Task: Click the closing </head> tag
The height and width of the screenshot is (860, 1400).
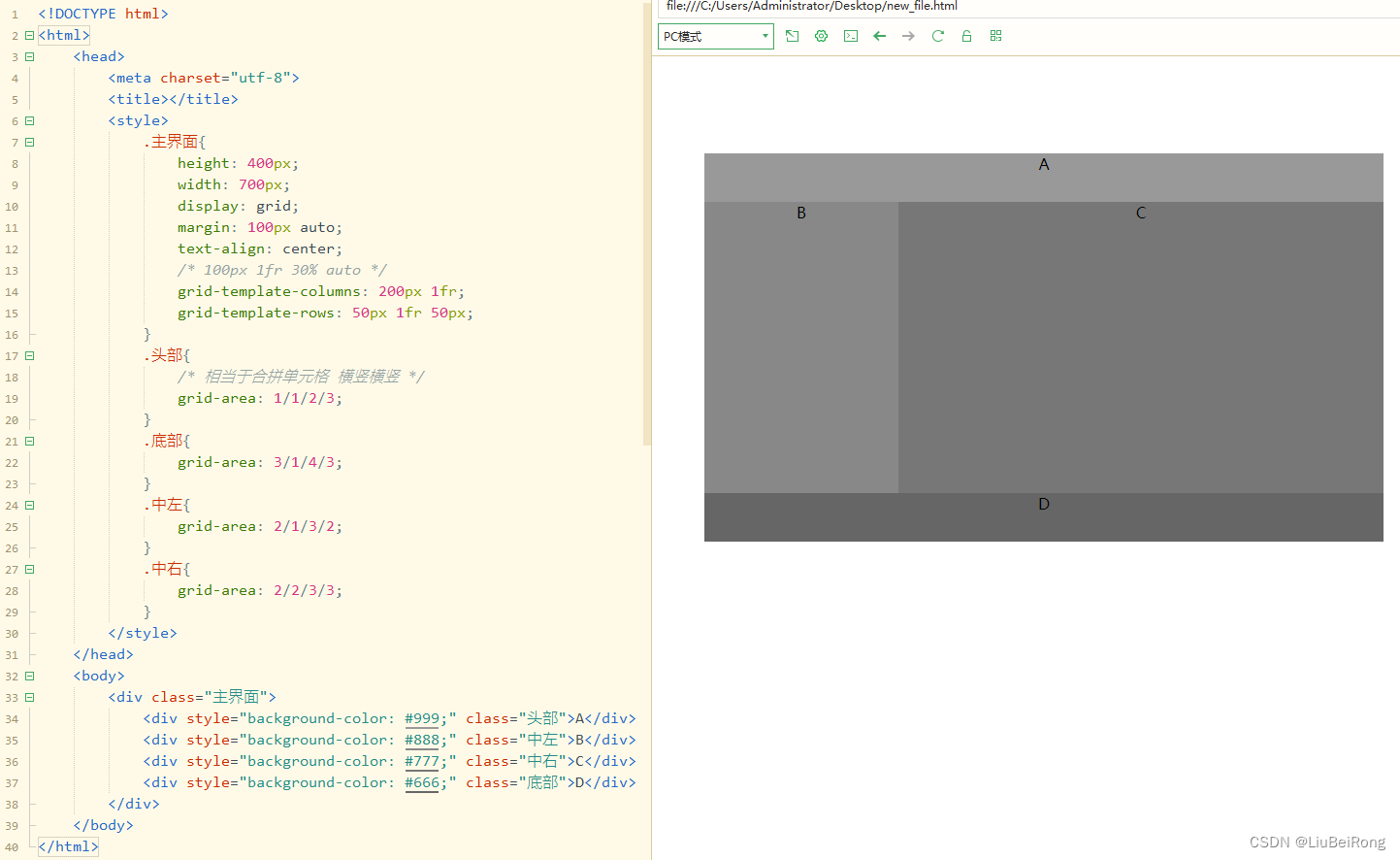Action: [x=103, y=654]
